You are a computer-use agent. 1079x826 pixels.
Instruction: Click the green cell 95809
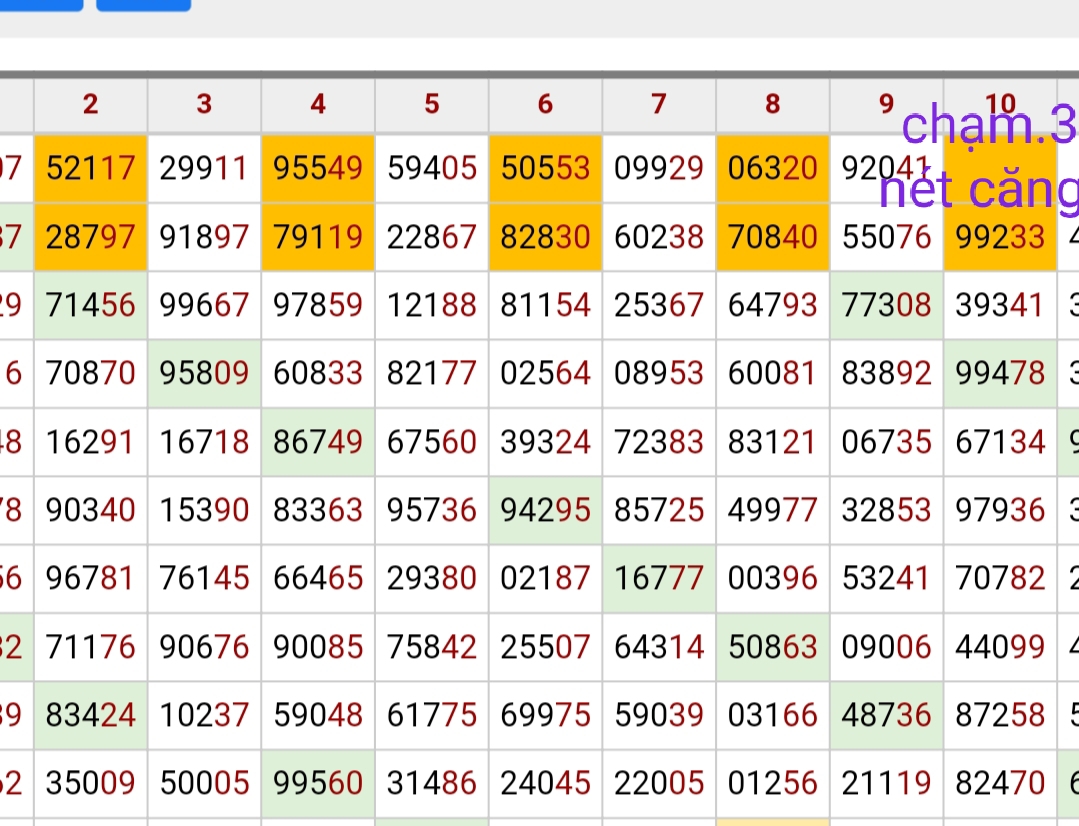tap(204, 373)
